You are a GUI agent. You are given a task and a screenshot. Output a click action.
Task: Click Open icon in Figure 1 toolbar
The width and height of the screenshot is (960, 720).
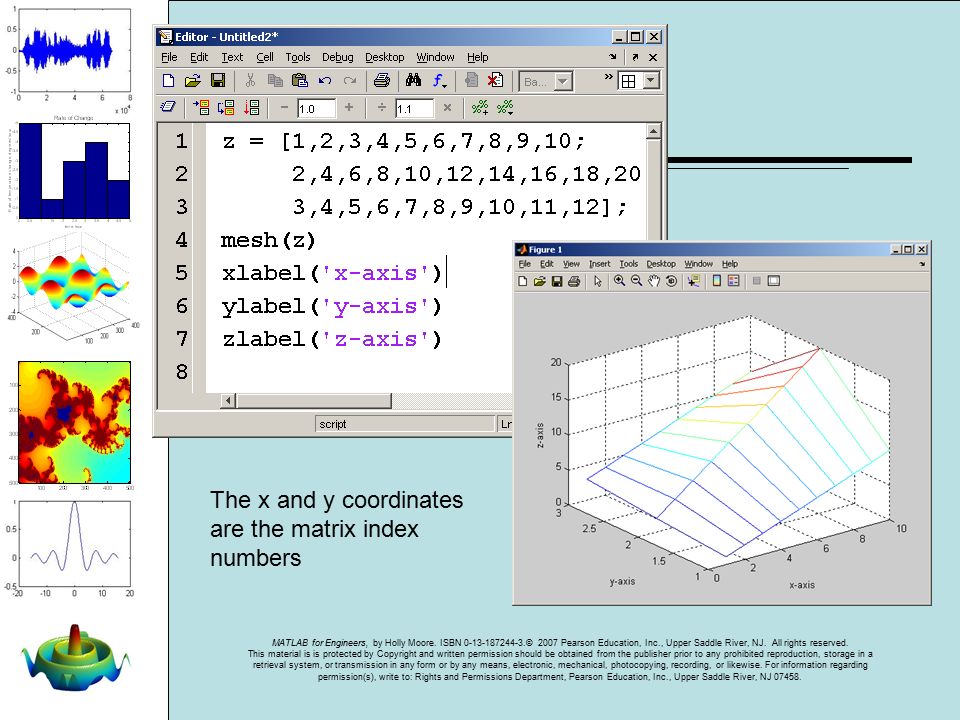point(539,281)
